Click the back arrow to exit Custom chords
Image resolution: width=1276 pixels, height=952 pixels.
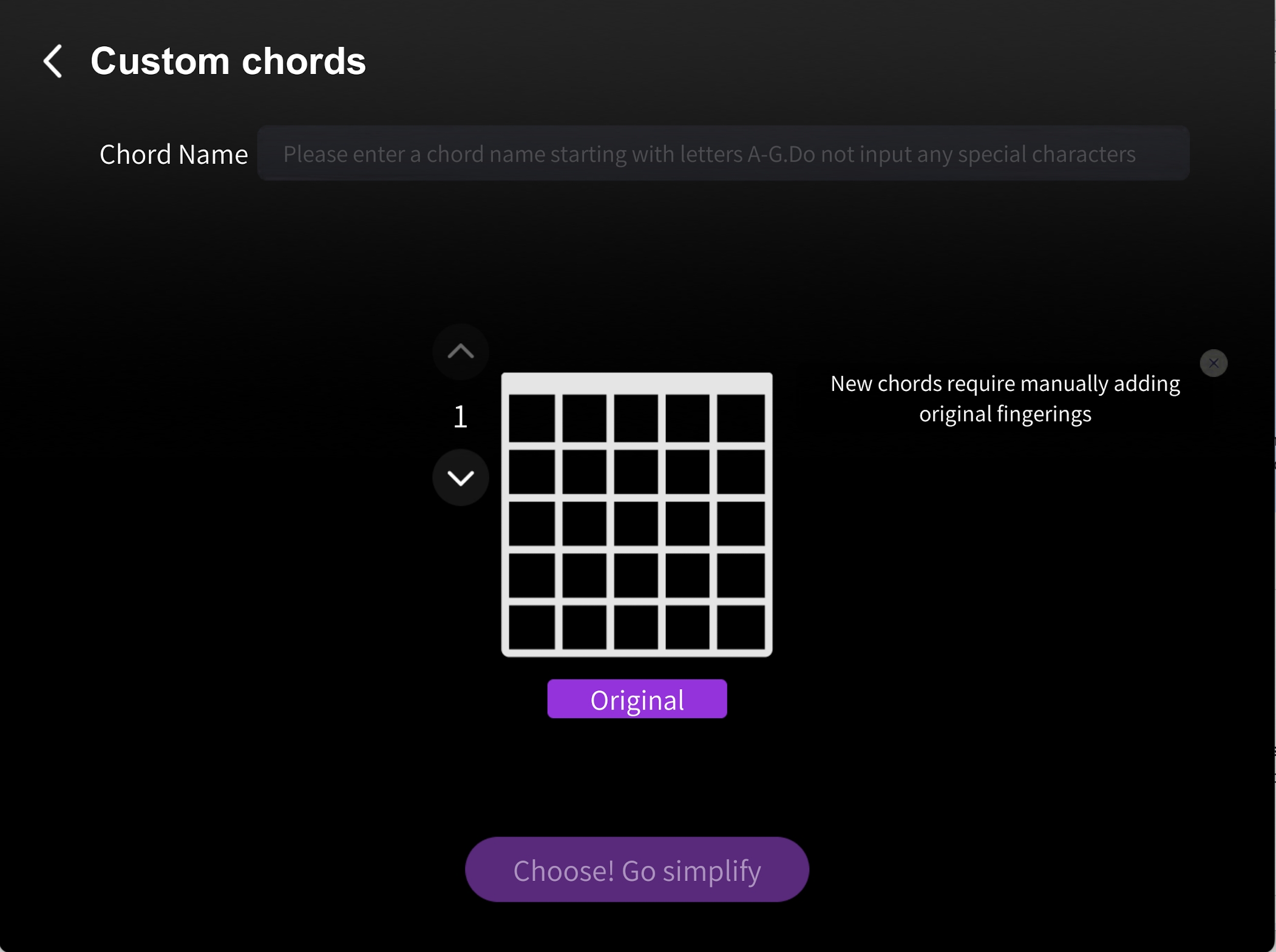53,61
